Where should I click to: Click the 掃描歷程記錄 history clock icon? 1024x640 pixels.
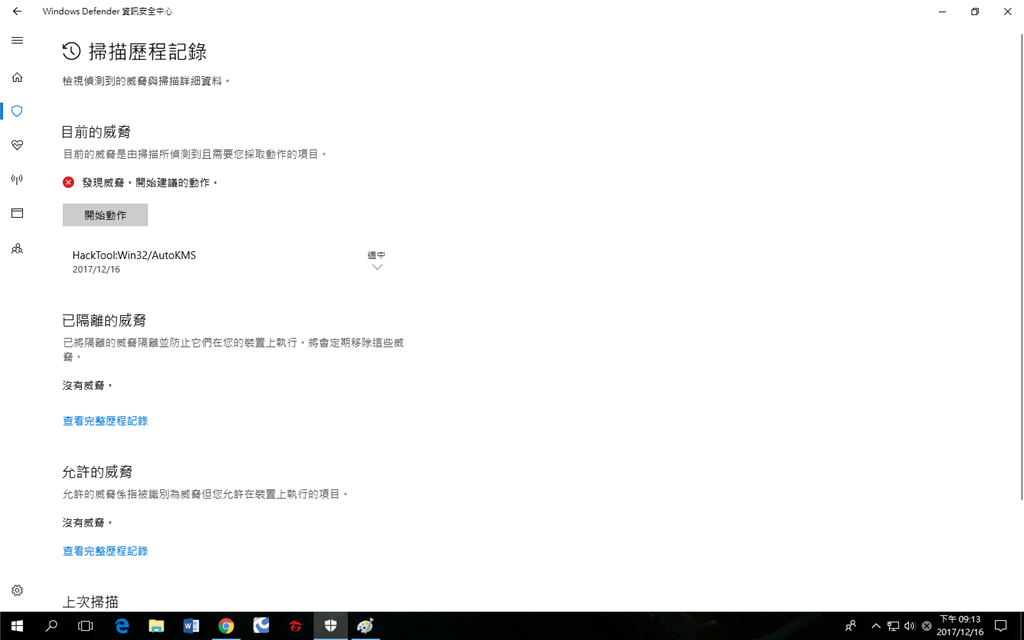coord(71,51)
